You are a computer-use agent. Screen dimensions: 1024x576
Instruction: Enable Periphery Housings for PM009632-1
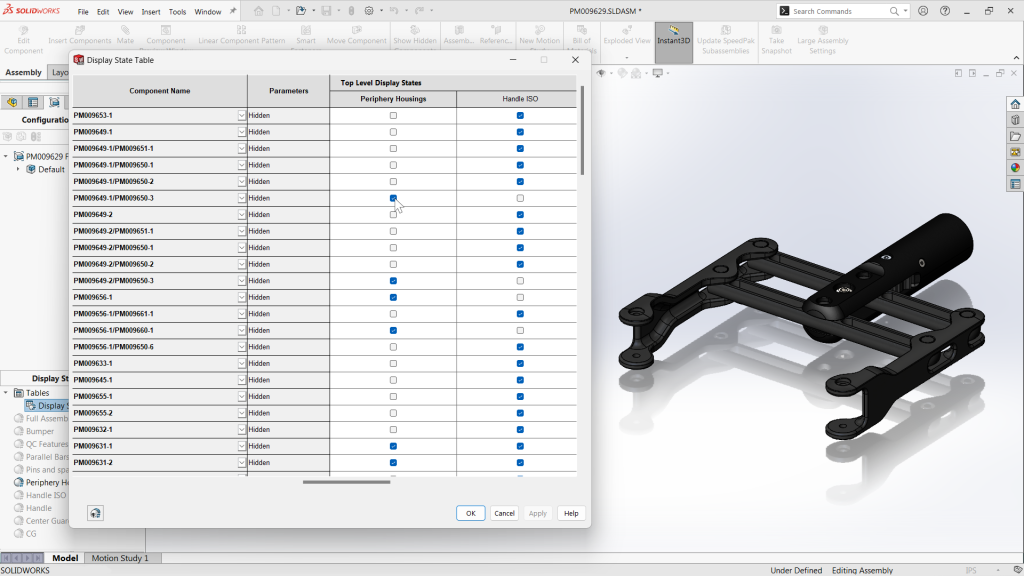(392, 429)
